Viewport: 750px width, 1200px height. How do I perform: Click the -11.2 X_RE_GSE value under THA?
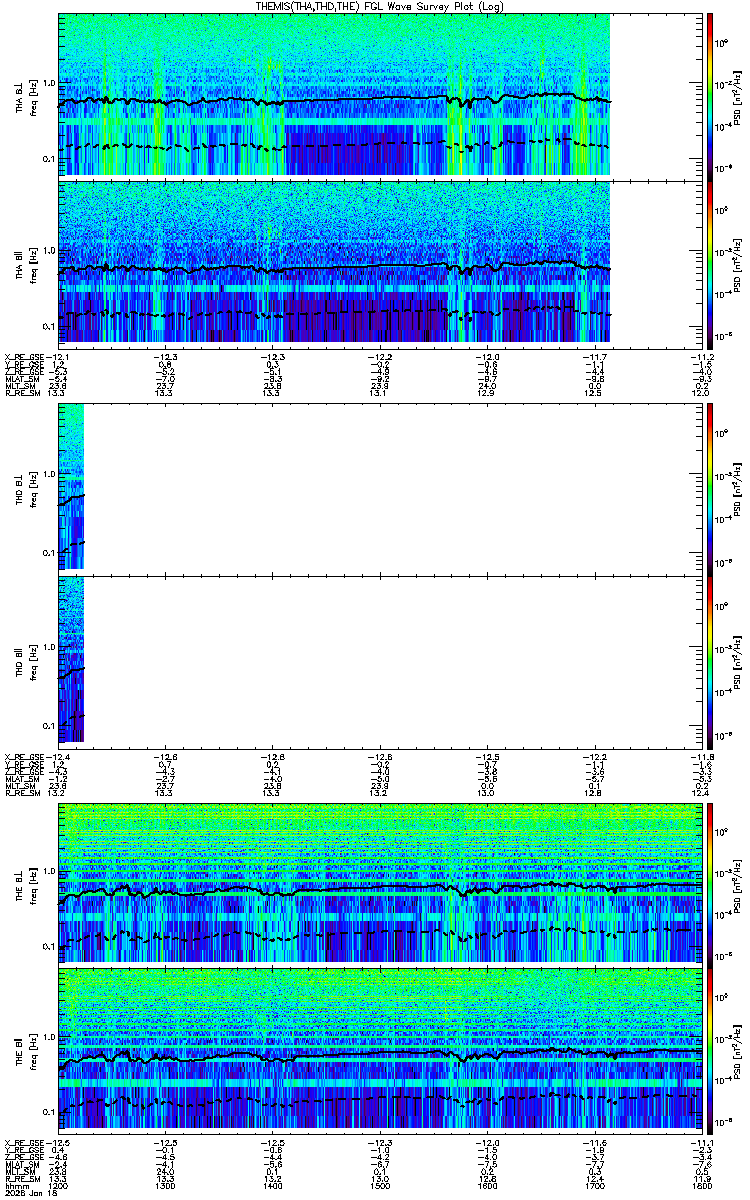click(703, 357)
